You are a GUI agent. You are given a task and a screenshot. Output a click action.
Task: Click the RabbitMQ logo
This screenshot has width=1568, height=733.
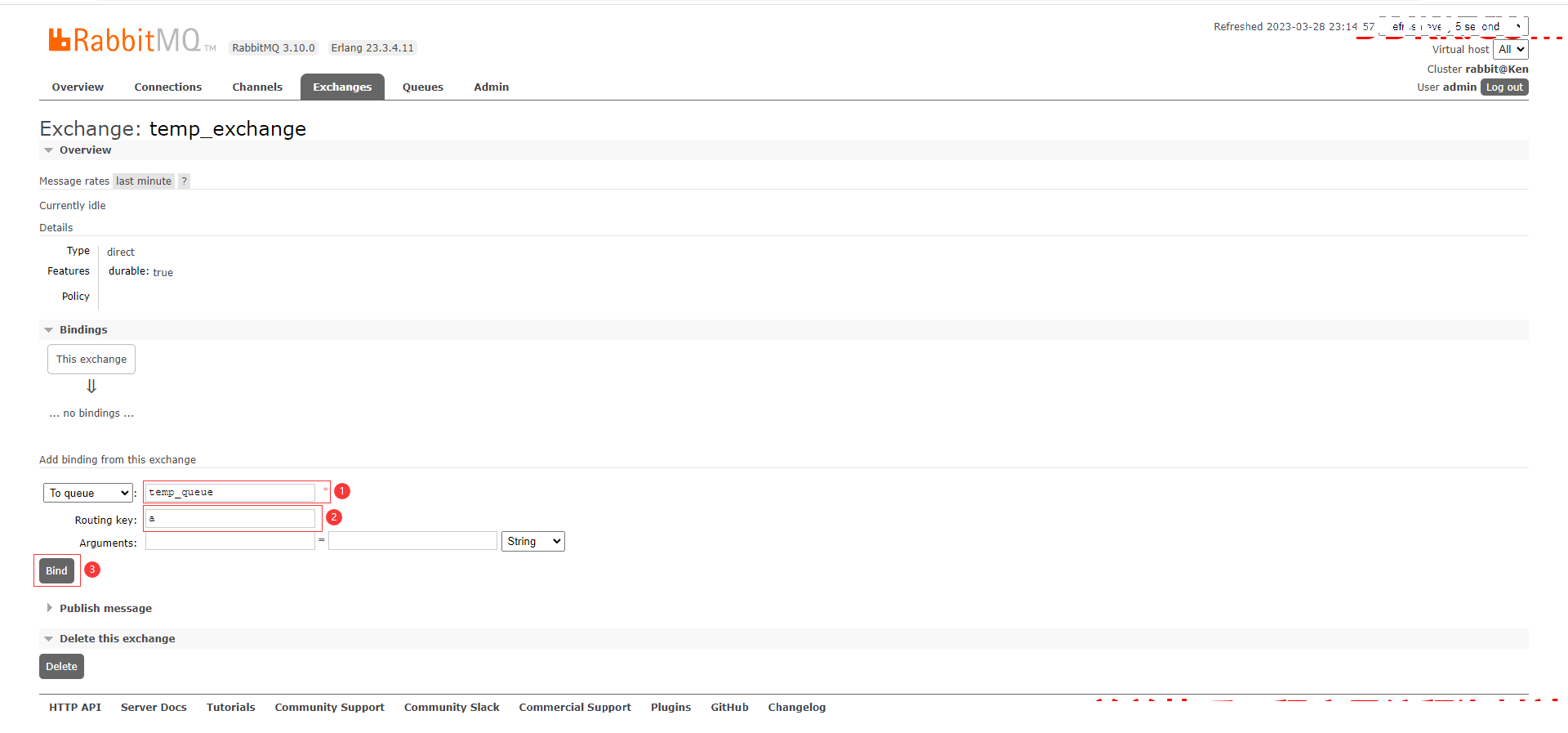click(131, 40)
